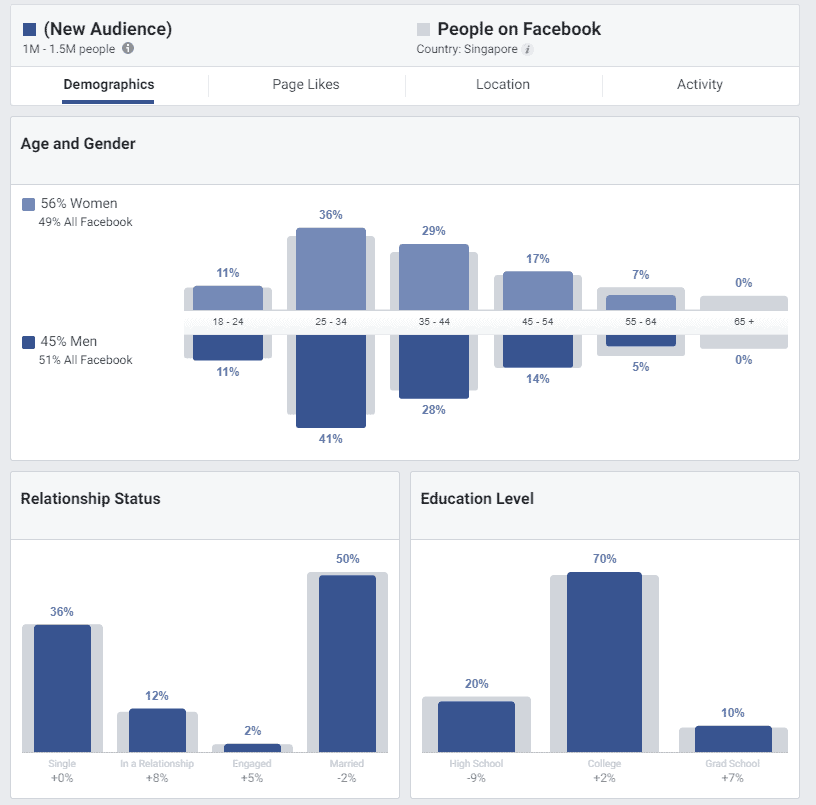Click the Married relationship status bar
This screenshot has width=816, height=805.
click(347, 663)
